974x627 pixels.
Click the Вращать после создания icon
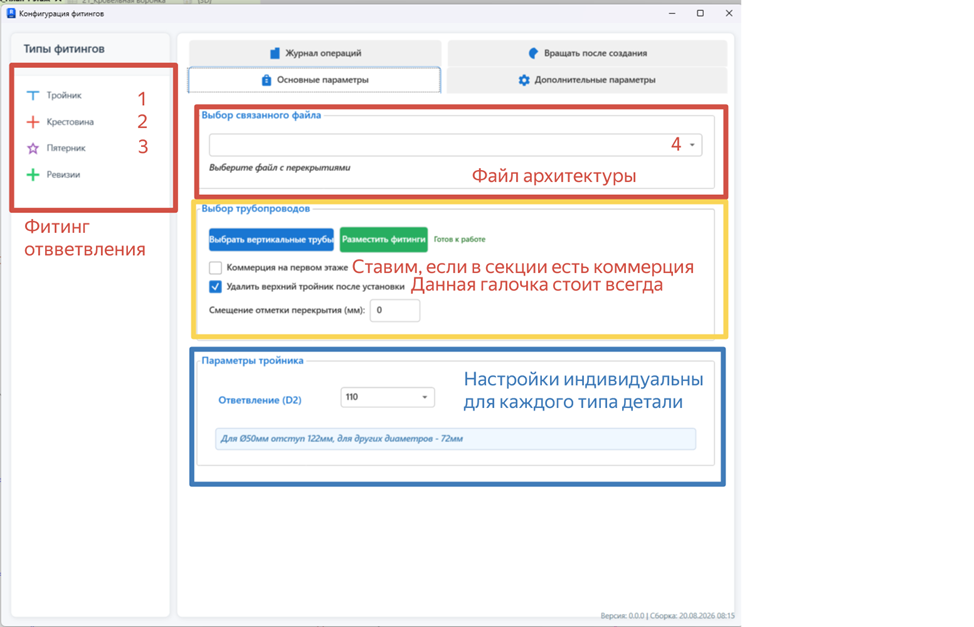click(533, 53)
